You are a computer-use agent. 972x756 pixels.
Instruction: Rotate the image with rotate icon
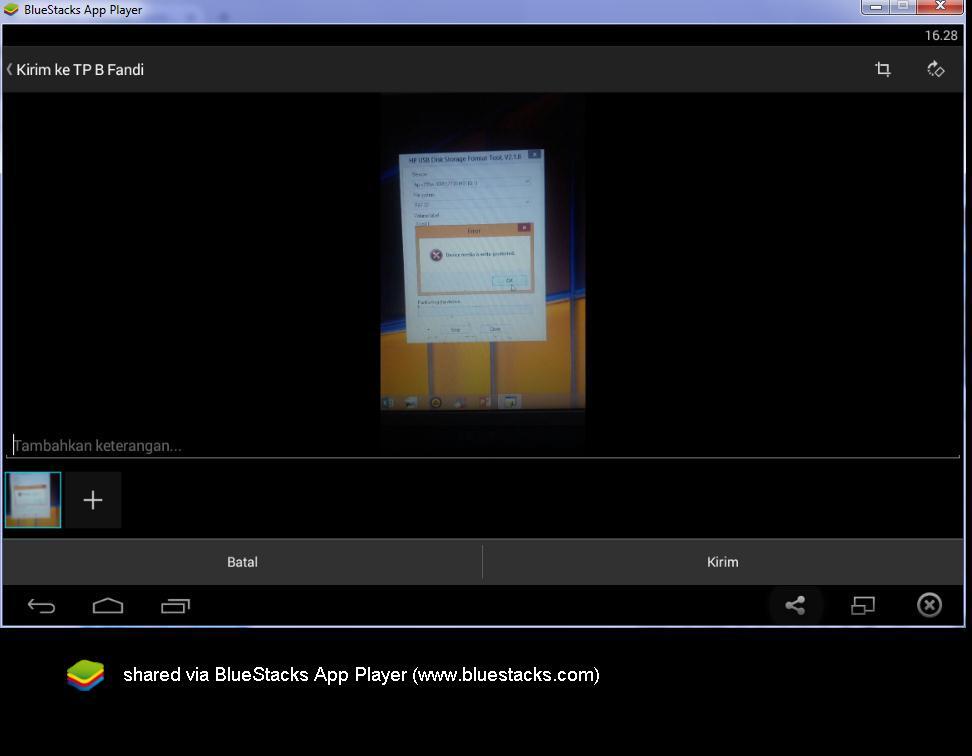[935, 69]
